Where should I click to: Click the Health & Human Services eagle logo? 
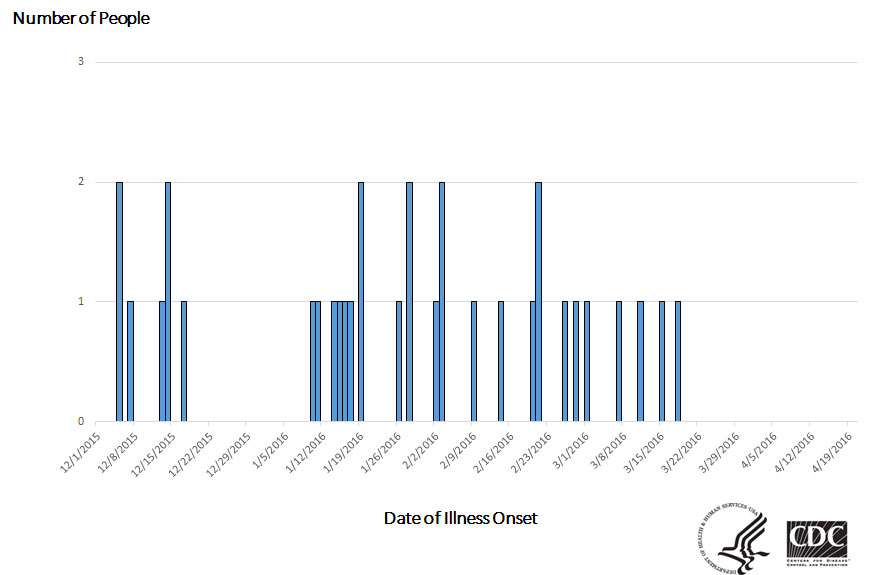[x=733, y=539]
